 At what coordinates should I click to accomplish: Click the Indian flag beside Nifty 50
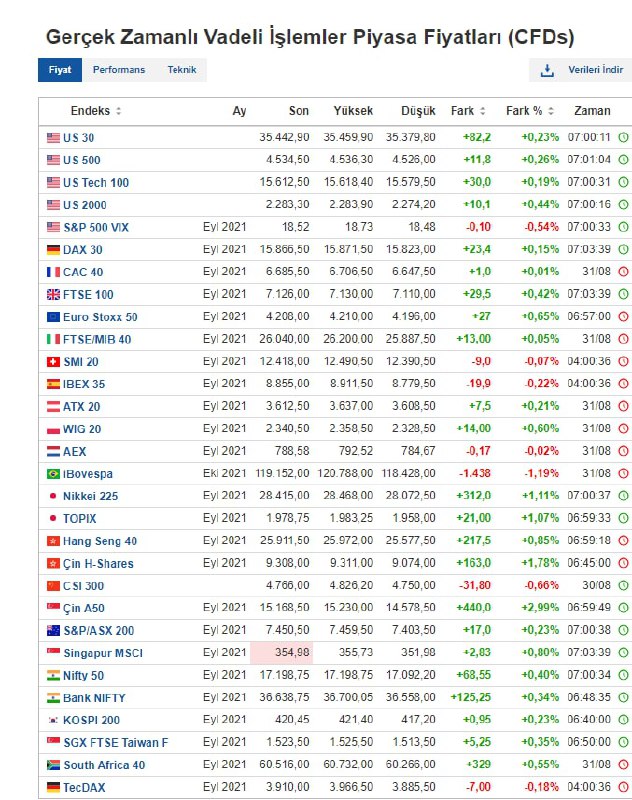point(53,676)
